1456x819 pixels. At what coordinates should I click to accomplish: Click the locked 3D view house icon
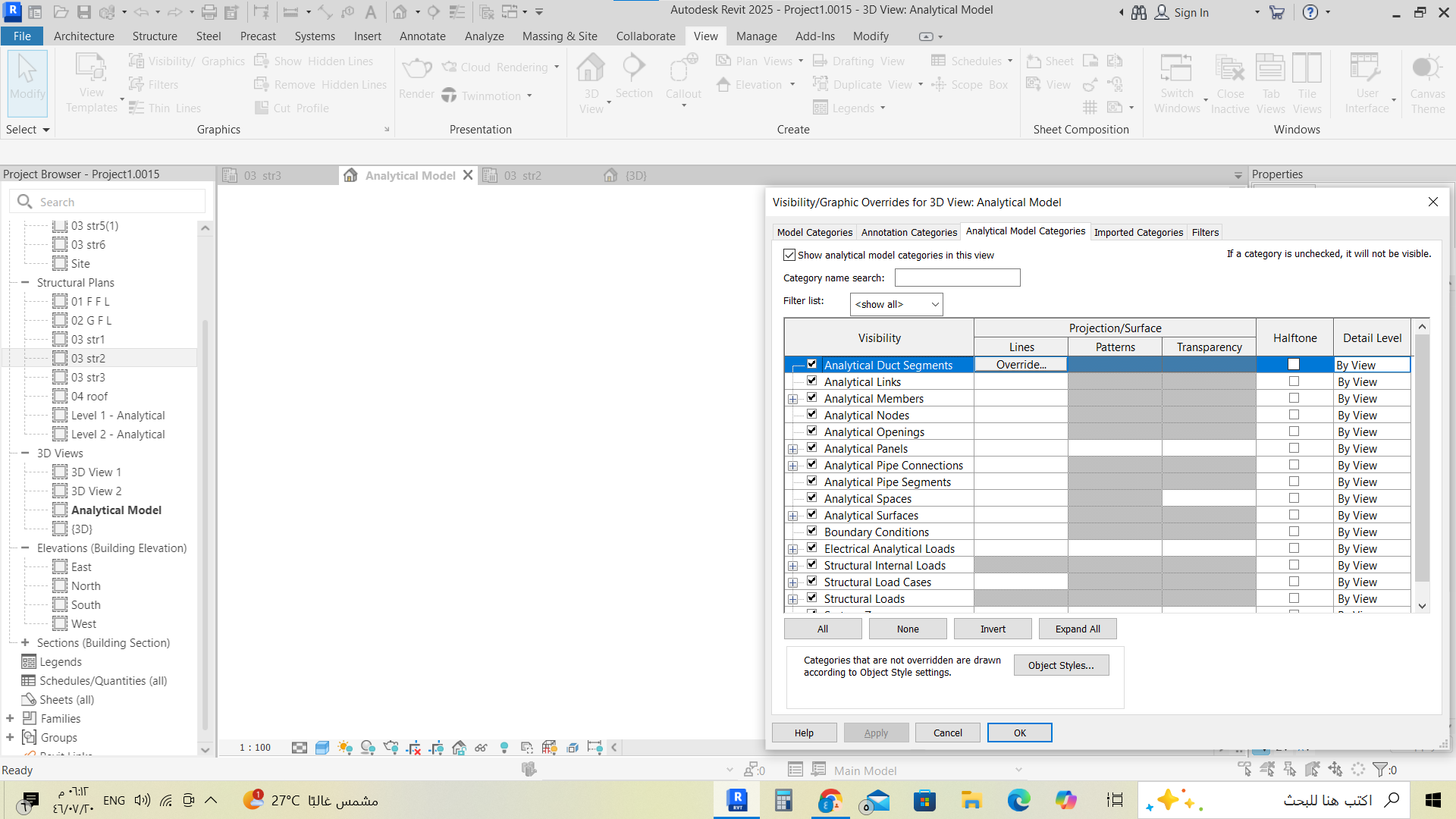click(459, 748)
